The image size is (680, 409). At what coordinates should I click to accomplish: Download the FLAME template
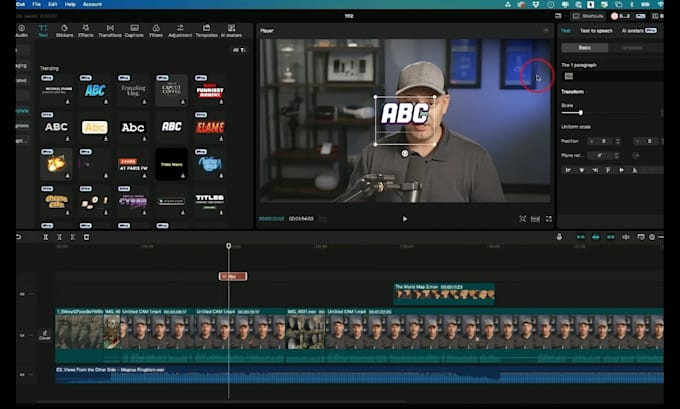point(221,139)
